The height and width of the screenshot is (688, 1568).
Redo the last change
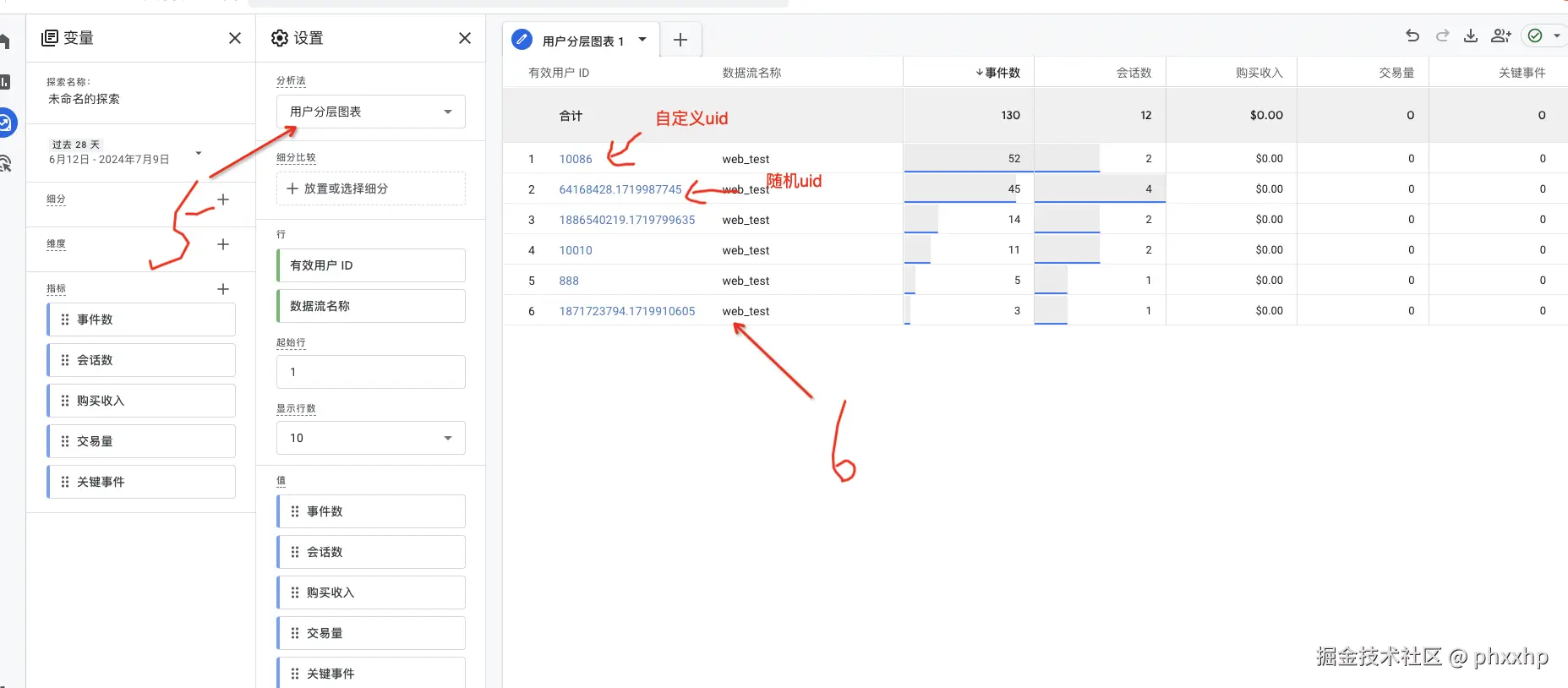click(1443, 35)
